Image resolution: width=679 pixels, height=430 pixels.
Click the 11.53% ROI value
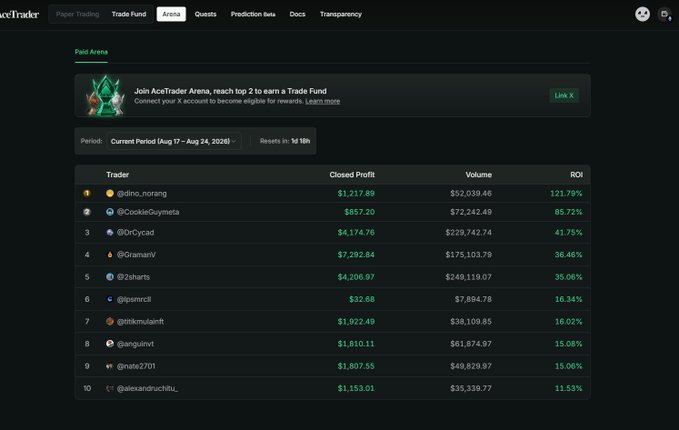click(569, 388)
